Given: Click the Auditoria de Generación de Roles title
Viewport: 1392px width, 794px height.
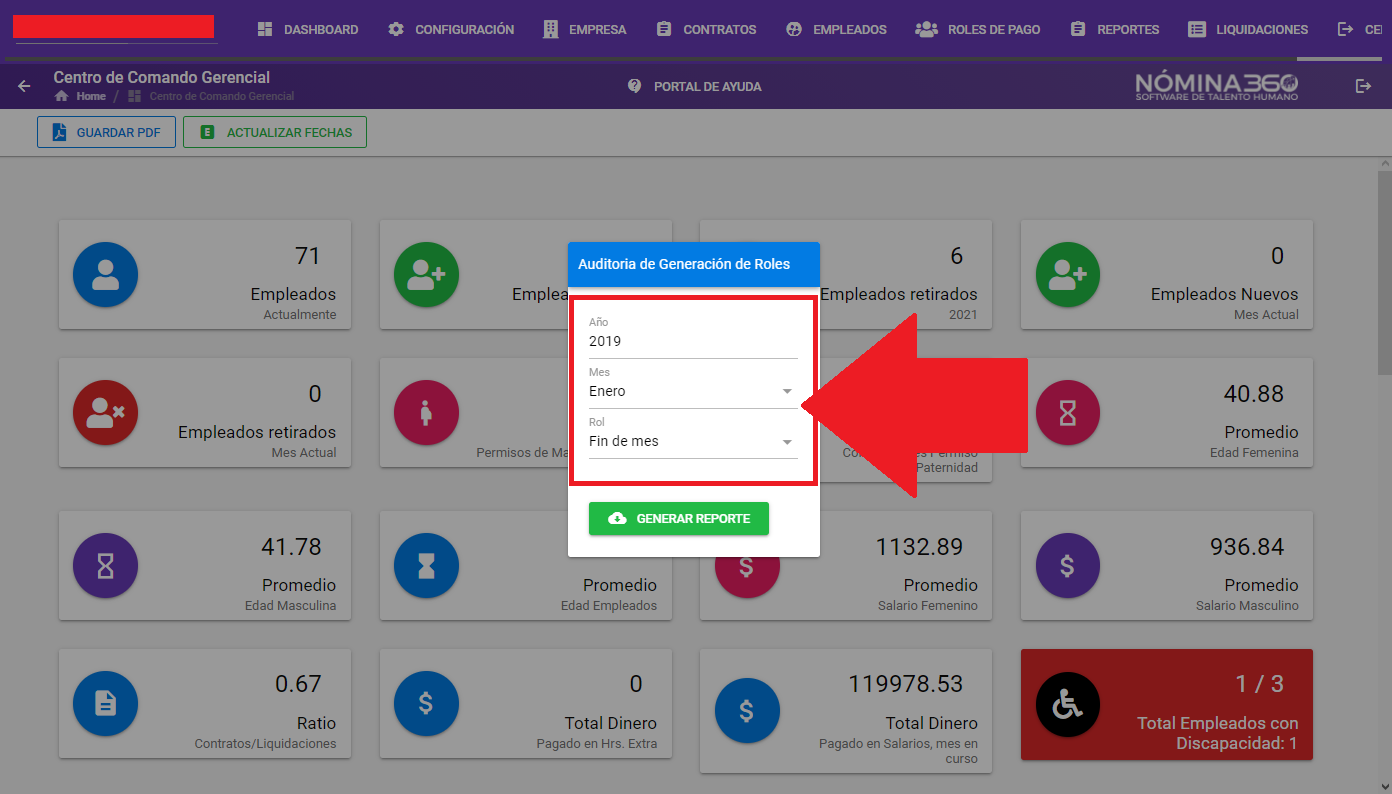Looking at the screenshot, I should coord(684,264).
